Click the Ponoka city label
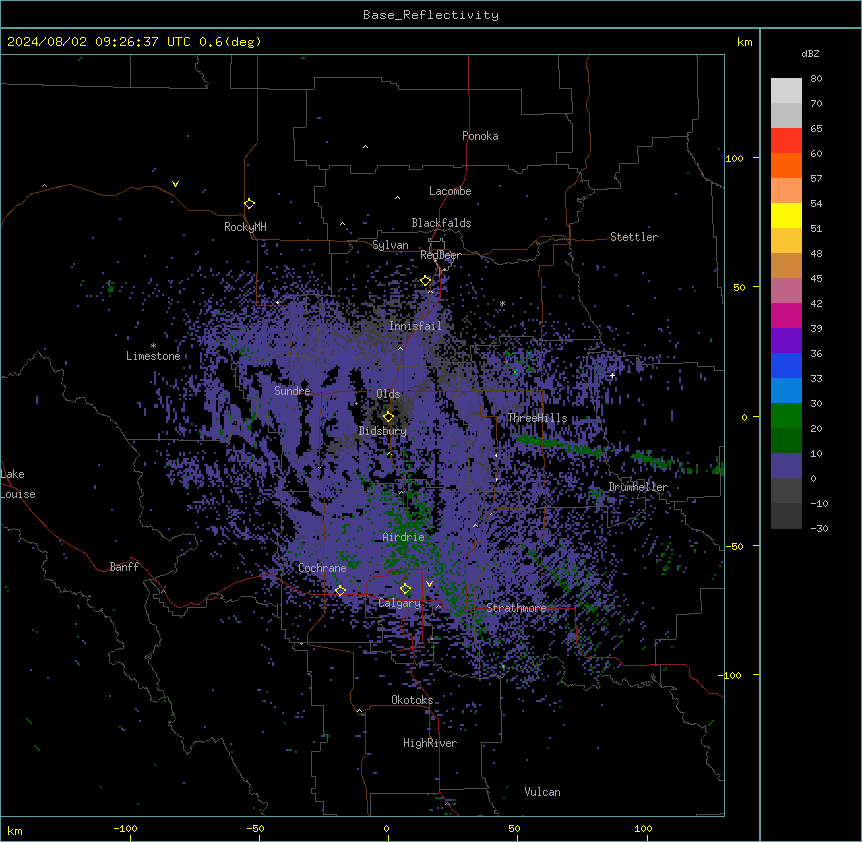 (480, 136)
